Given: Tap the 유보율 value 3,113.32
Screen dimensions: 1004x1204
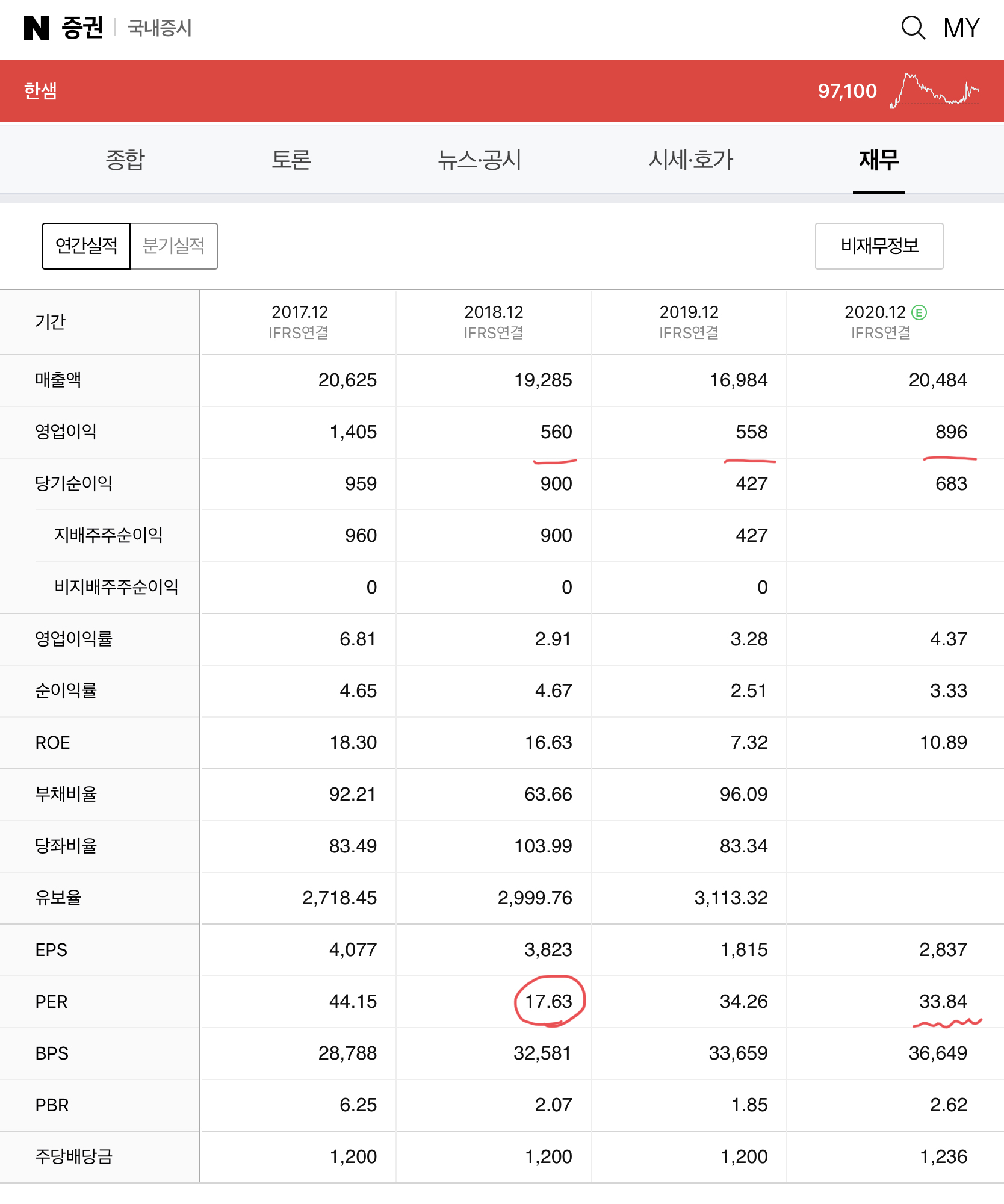Looking at the screenshot, I should tap(731, 898).
